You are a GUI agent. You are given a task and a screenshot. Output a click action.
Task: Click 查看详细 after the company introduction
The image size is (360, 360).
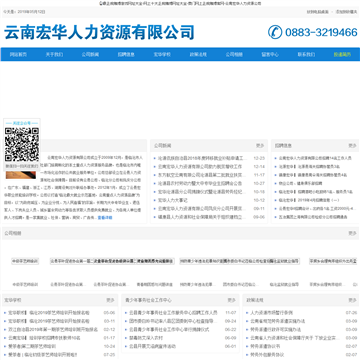105,218
